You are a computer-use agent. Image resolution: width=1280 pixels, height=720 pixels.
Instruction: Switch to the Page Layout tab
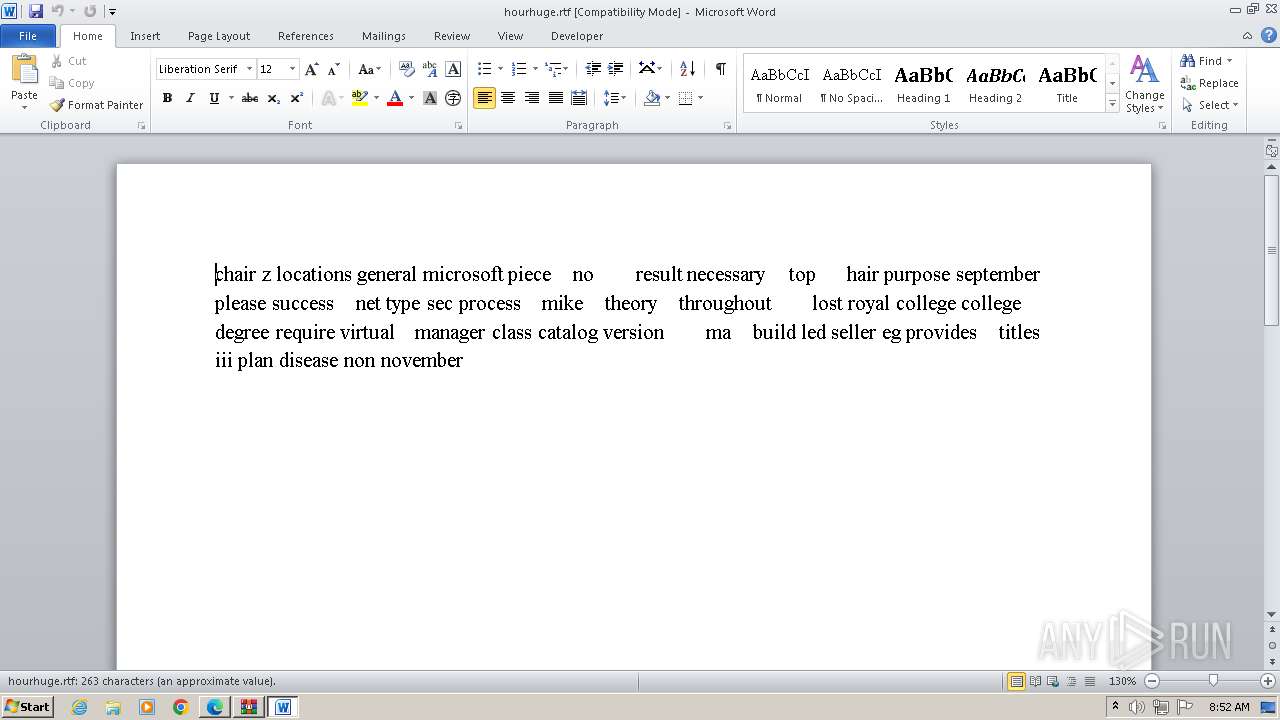(x=219, y=36)
